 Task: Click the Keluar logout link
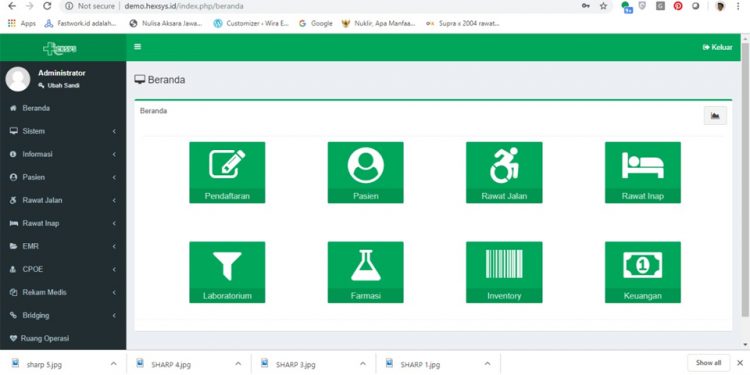tap(717, 47)
